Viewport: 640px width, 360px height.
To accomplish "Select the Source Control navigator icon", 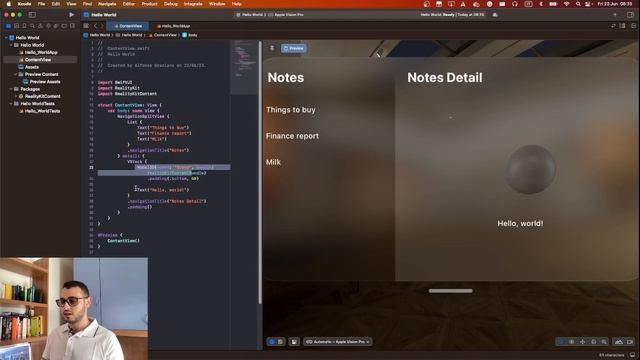I will (x=16, y=26).
